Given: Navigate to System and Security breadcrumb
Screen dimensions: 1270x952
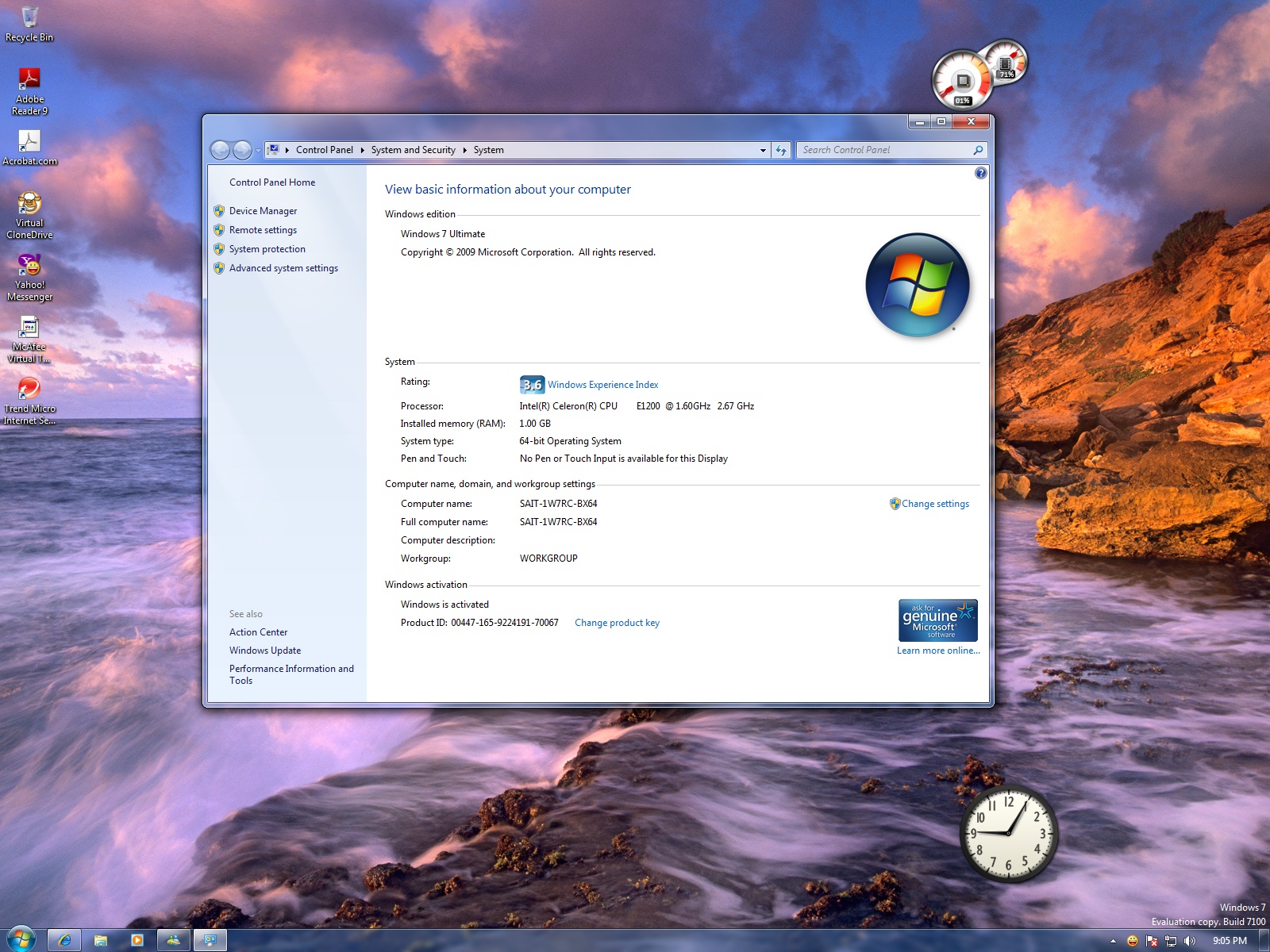Looking at the screenshot, I should coord(413,150).
